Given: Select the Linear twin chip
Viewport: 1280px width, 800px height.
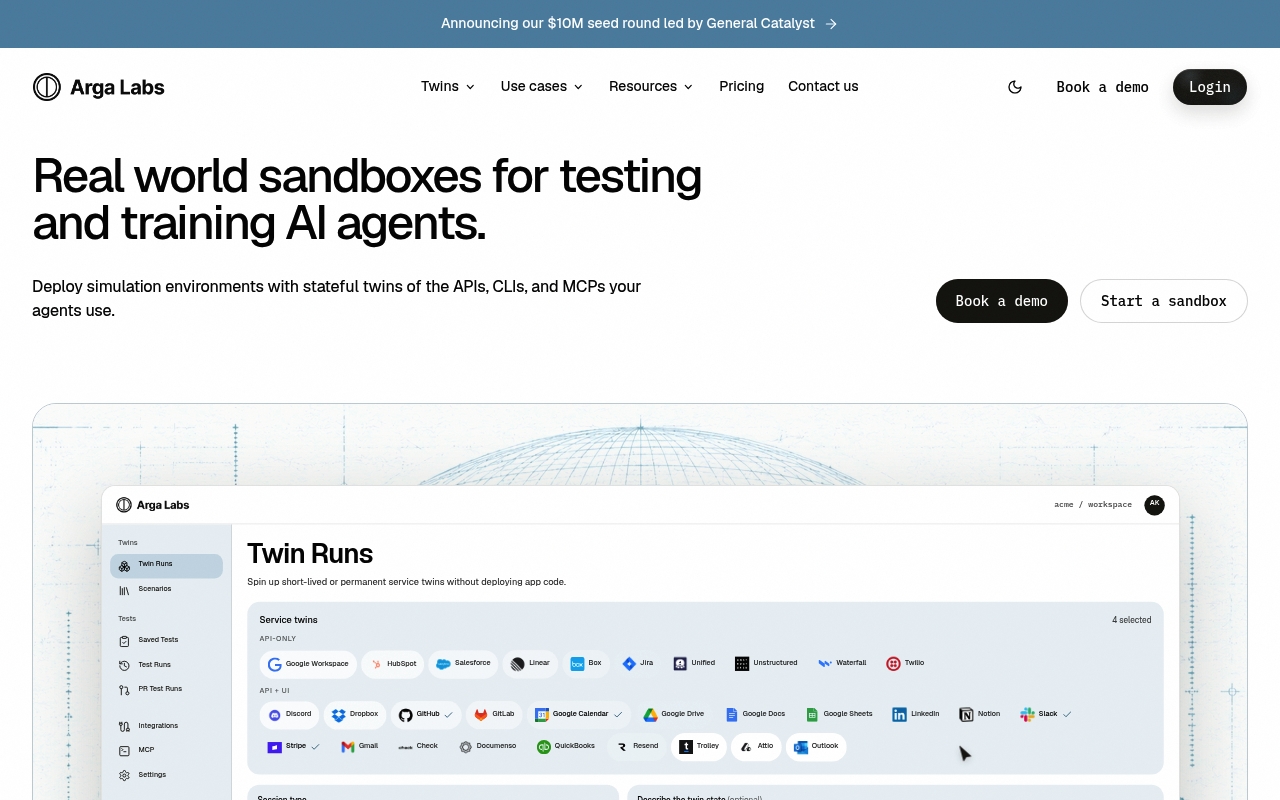Looking at the screenshot, I should click(530, 664).
